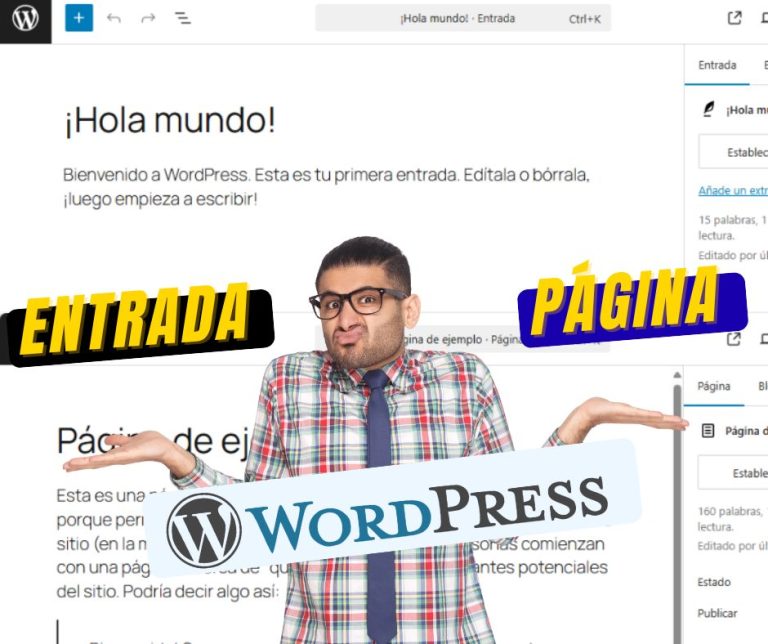Switch to the Entrada sidebar tab
Viewport: 768px width, 644px height.
[x=717, y=65]
